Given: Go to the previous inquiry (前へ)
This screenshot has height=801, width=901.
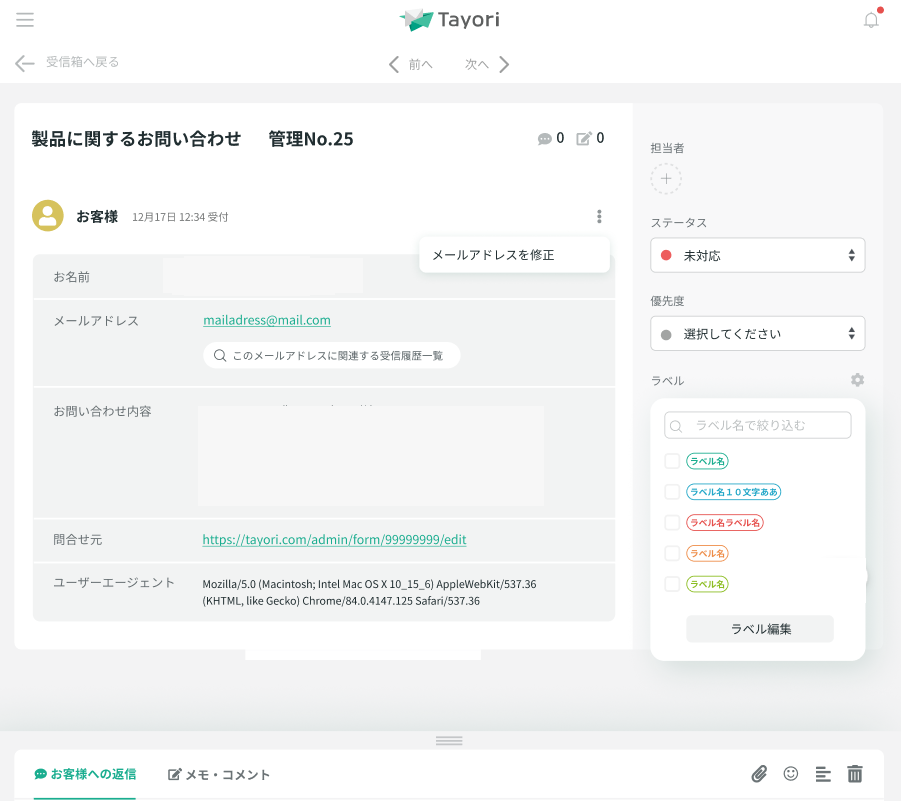Looking at the screenshot, I should tap(411, 64).
